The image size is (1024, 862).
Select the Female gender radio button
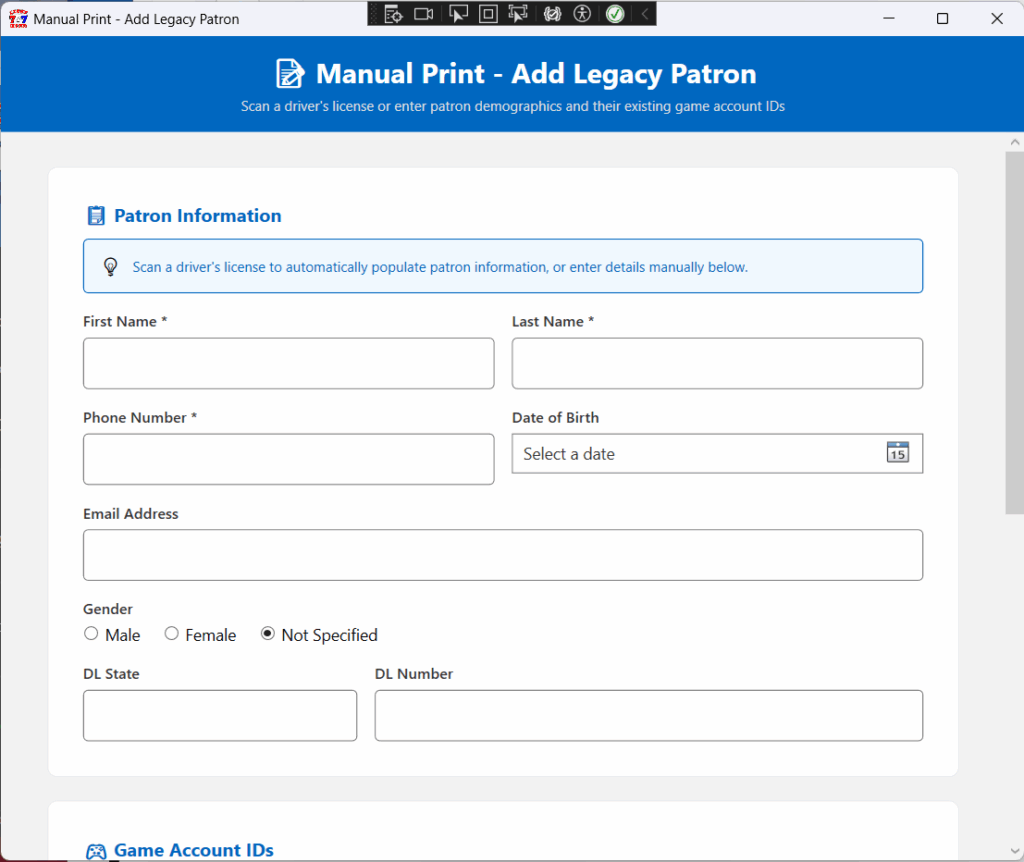click(171, 633)
